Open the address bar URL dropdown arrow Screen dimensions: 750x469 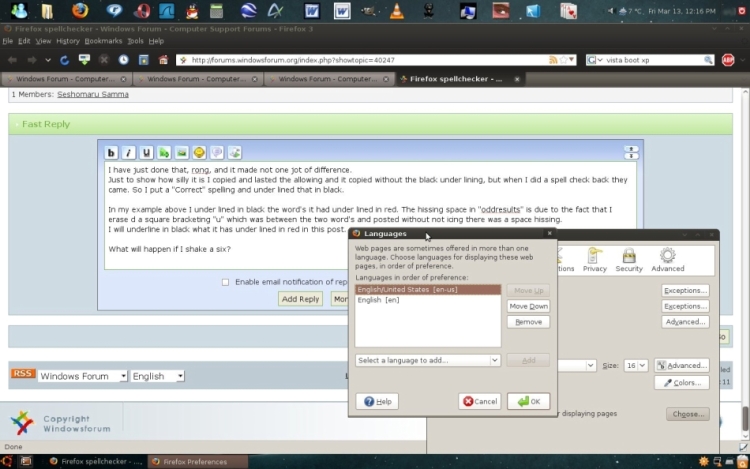click(x=572, y=60)
